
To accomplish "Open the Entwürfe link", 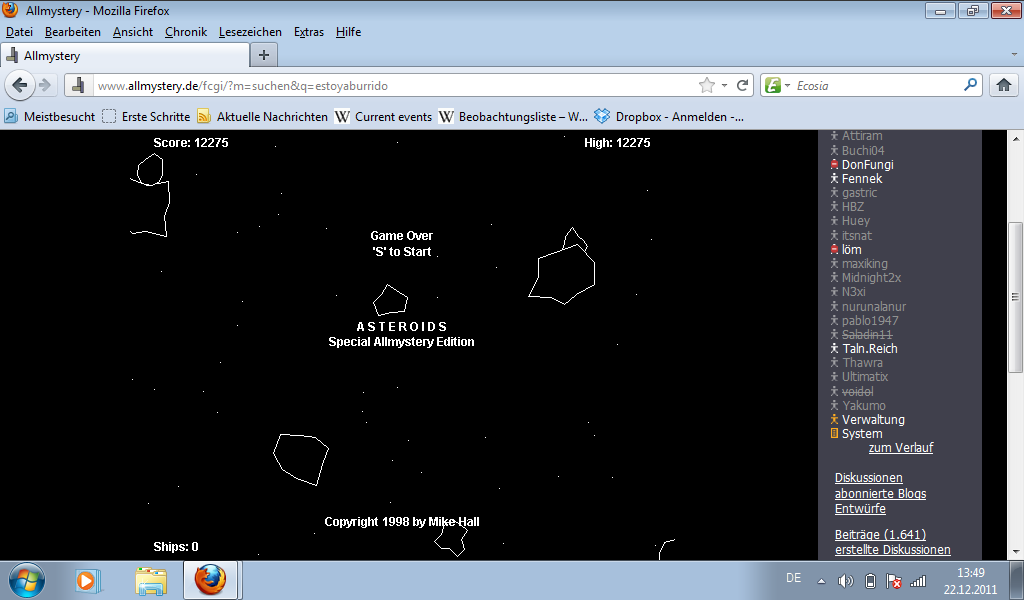I will [860, 509].
